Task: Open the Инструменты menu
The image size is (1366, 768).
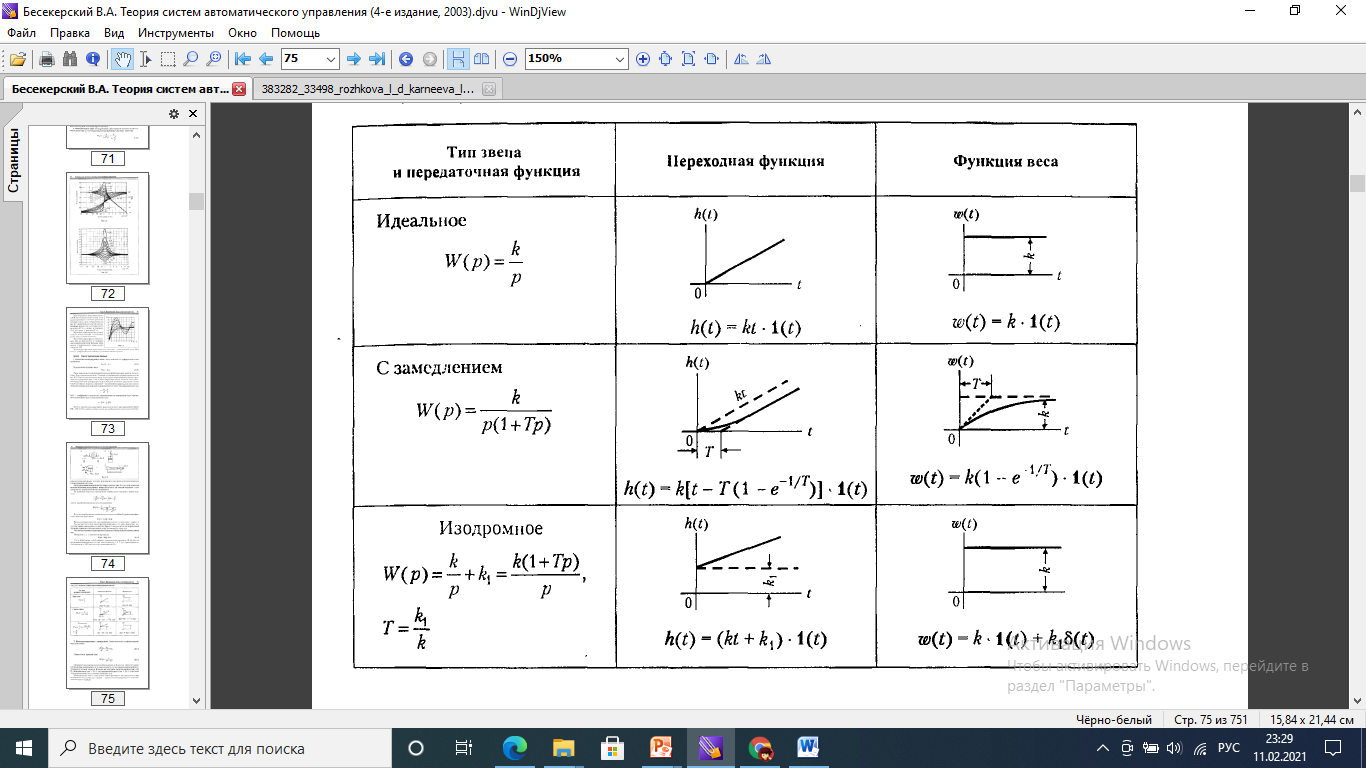Action: point(176,33)
